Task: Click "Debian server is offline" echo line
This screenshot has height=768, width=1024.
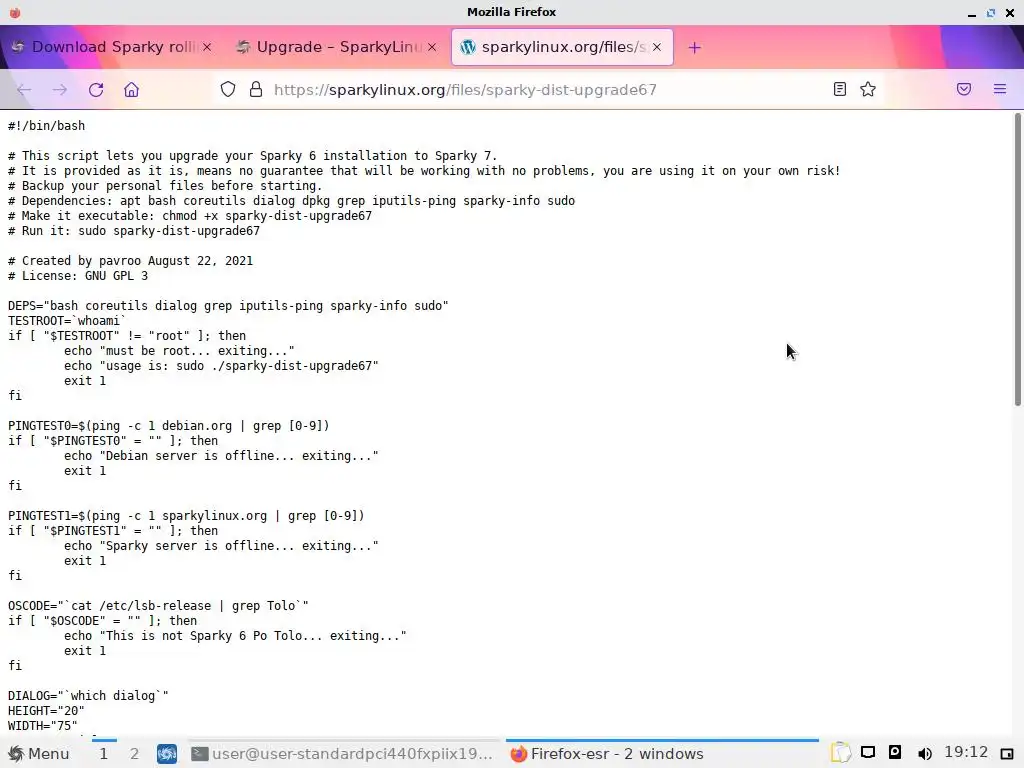Action: (221, 456)
